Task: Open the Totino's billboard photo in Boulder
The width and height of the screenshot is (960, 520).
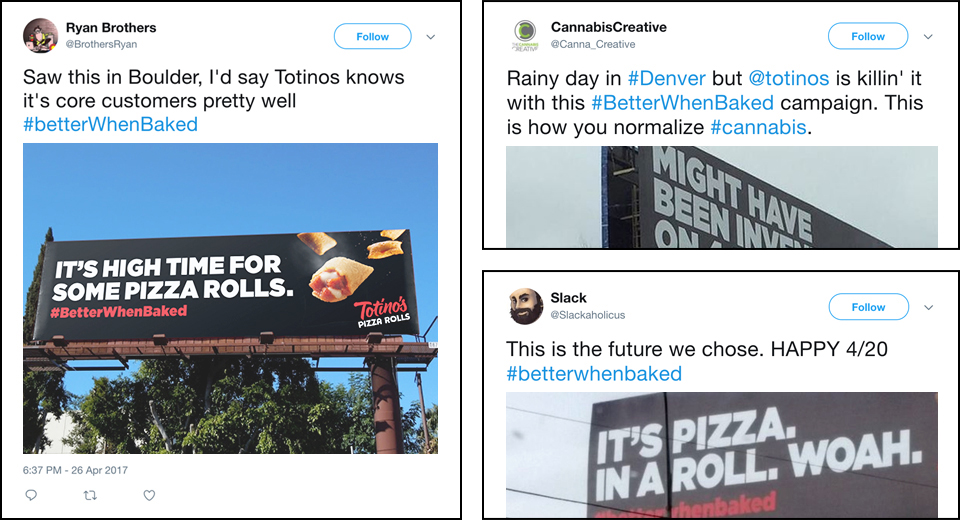Action: coord(230,298)
